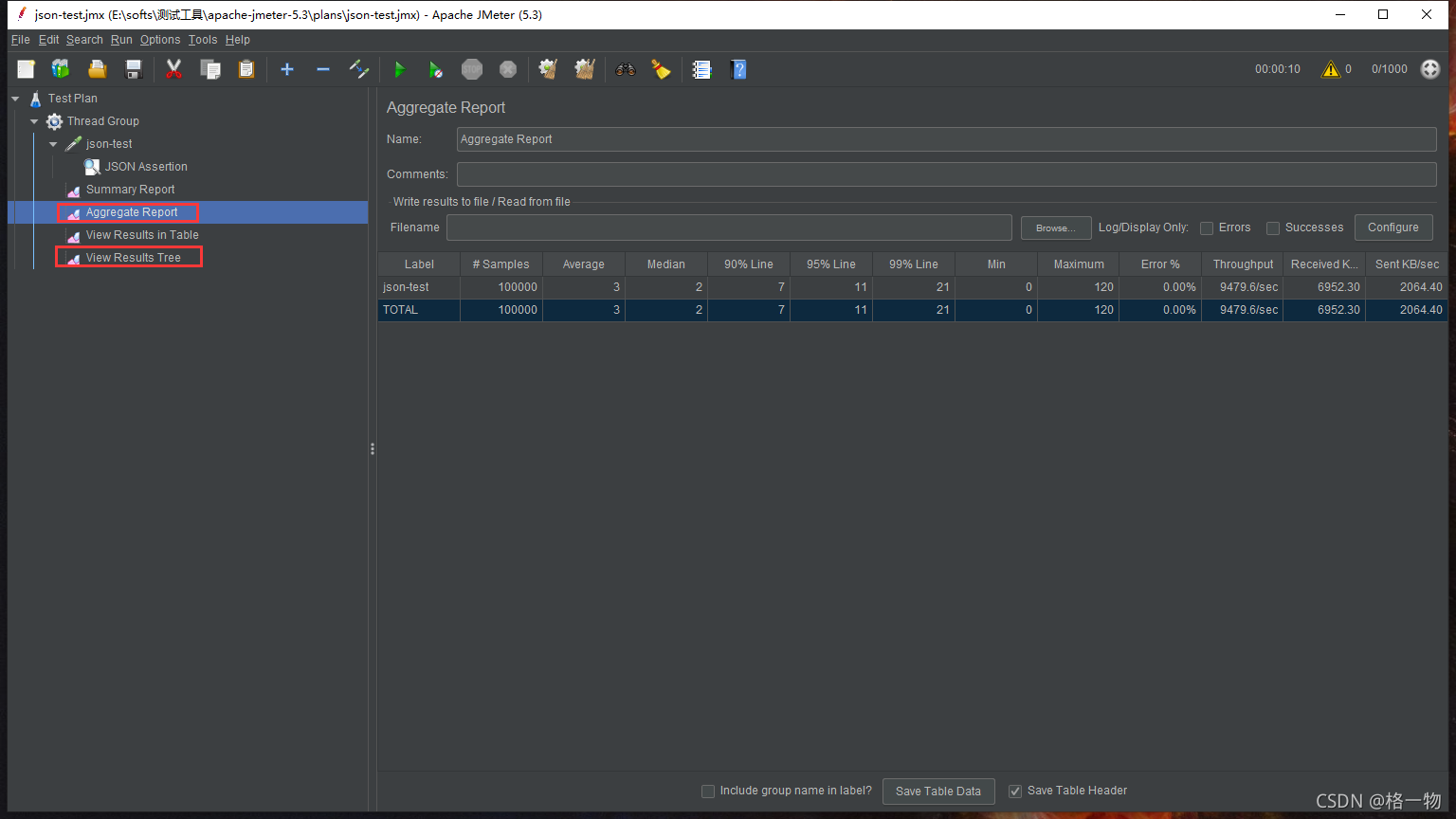
Task: Click the Save Table Data button
Action: coord(938,792)
